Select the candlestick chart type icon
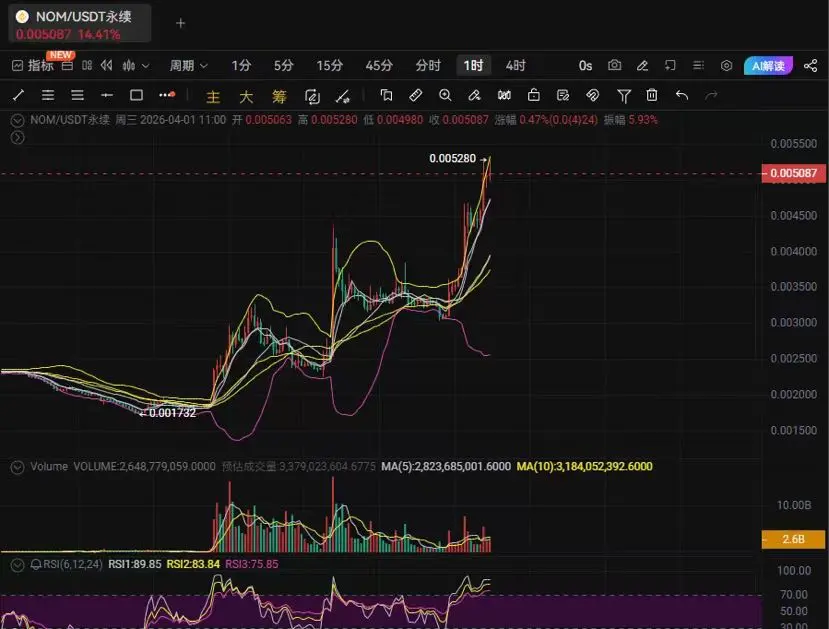829x629 pixels. [x=128, y=66]
